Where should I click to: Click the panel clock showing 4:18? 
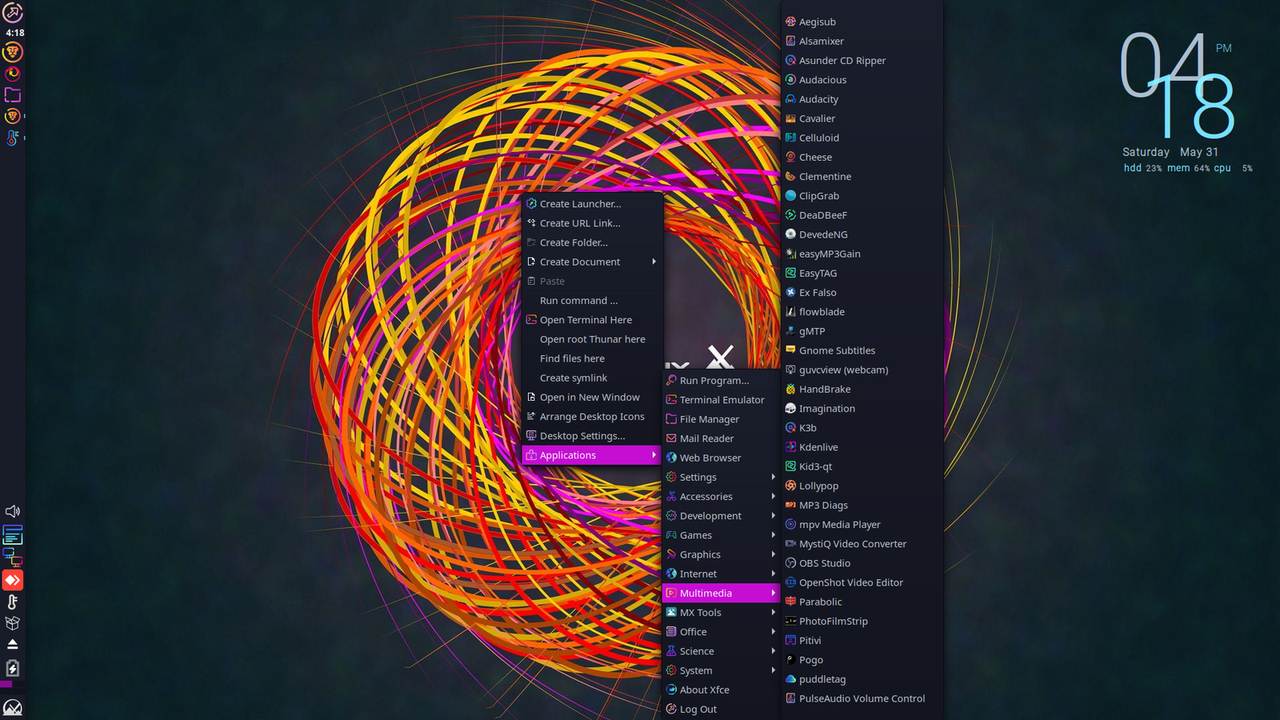tap(14, 33)
